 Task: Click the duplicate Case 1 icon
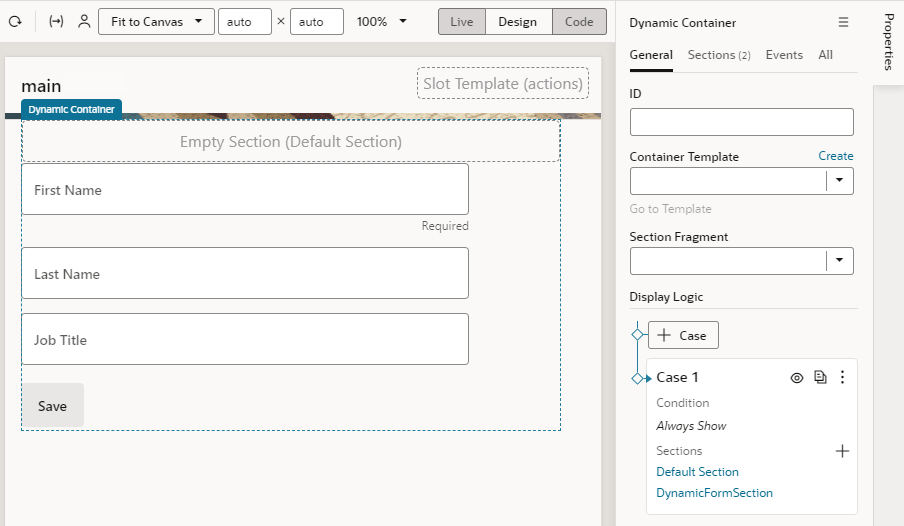pyautogui.click(x=820, y=377)
